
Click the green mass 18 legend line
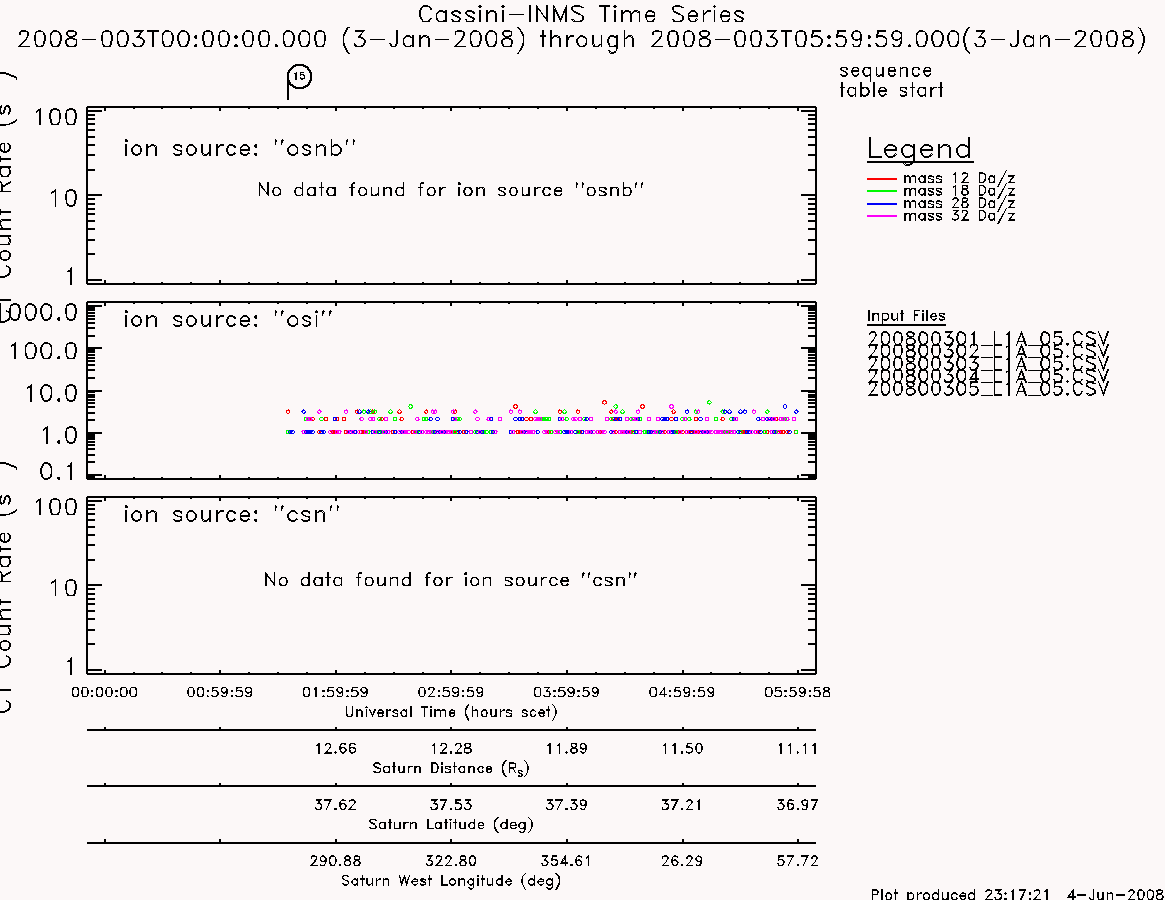882,192
